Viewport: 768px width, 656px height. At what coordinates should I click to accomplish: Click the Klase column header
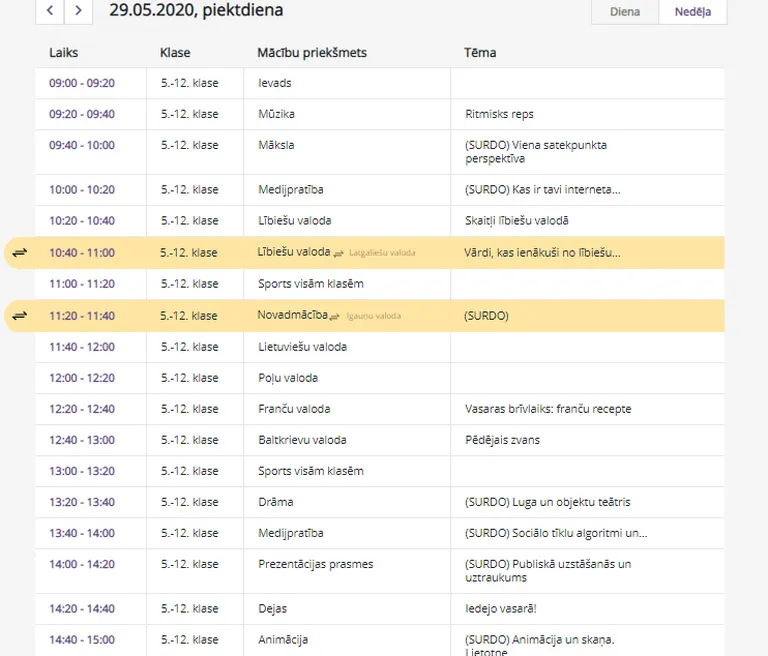[x=175, y=52]
